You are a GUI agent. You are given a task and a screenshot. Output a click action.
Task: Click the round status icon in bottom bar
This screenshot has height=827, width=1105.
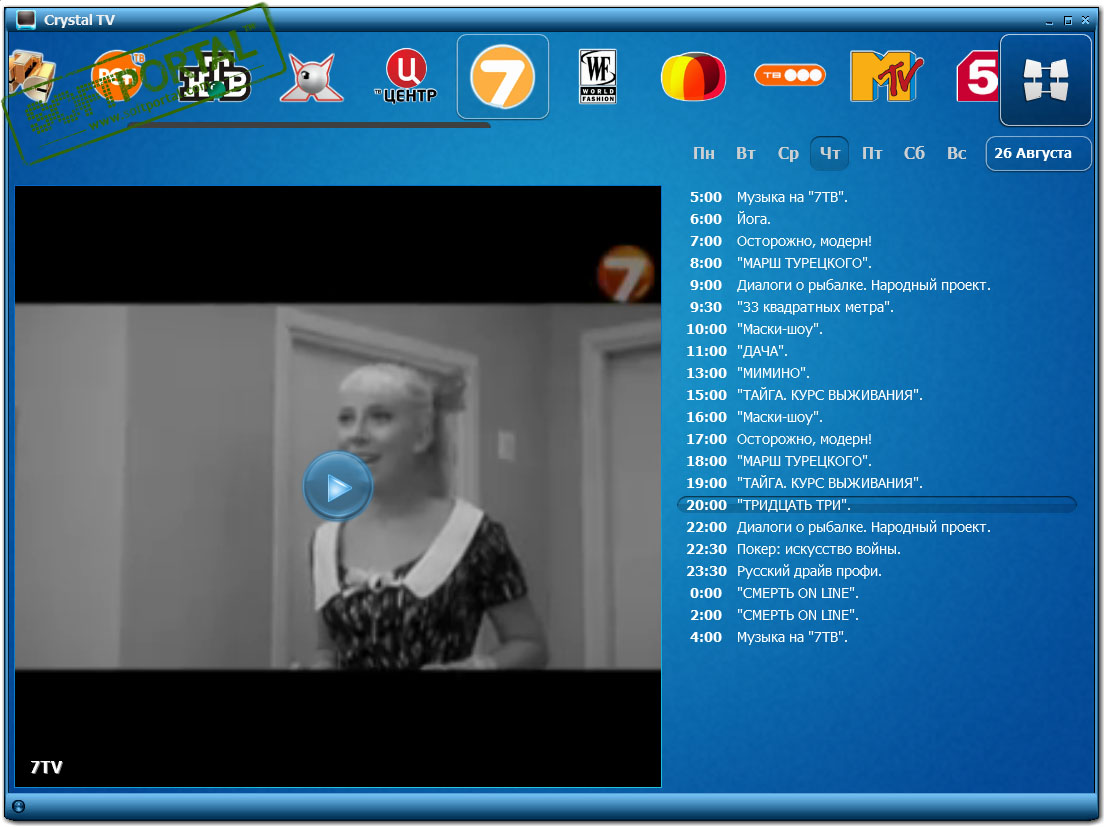(x=18, y=807)
